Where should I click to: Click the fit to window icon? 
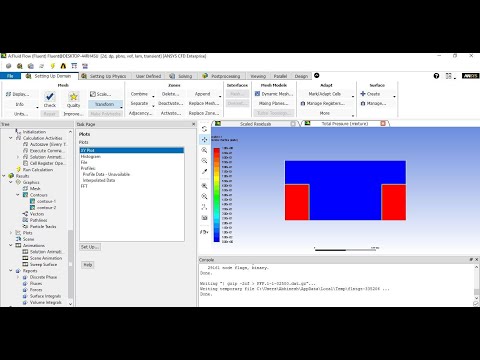tap(204, 186)
